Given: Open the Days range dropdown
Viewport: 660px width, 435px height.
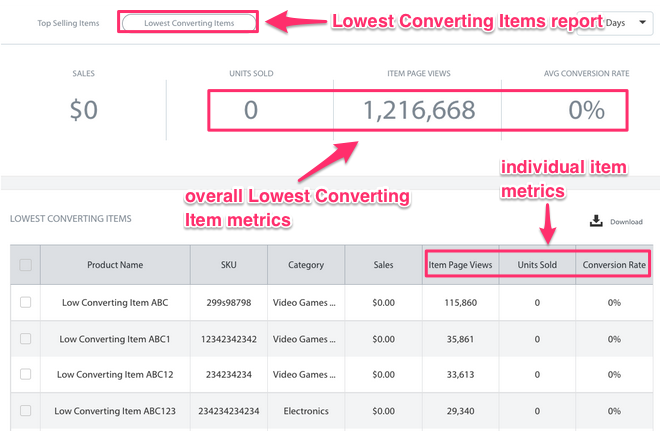Looking at the screenshot, I should click(x=615, y=23).
